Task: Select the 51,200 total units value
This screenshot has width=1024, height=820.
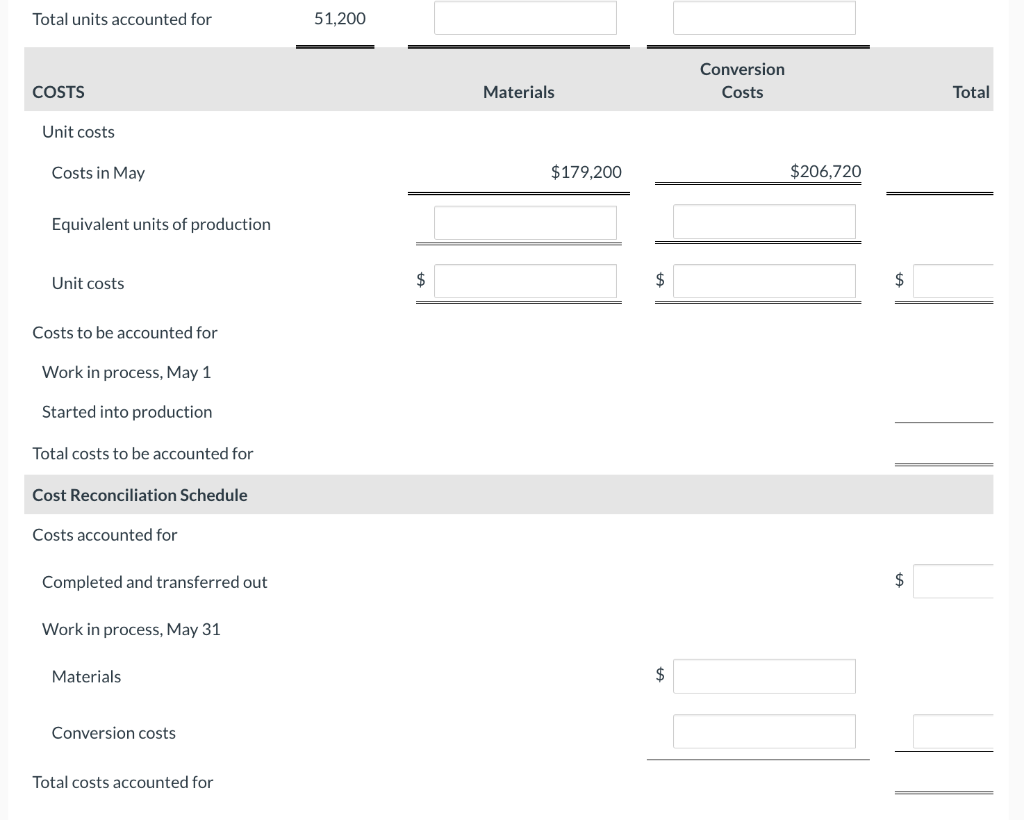Action: tap(339, 18)
